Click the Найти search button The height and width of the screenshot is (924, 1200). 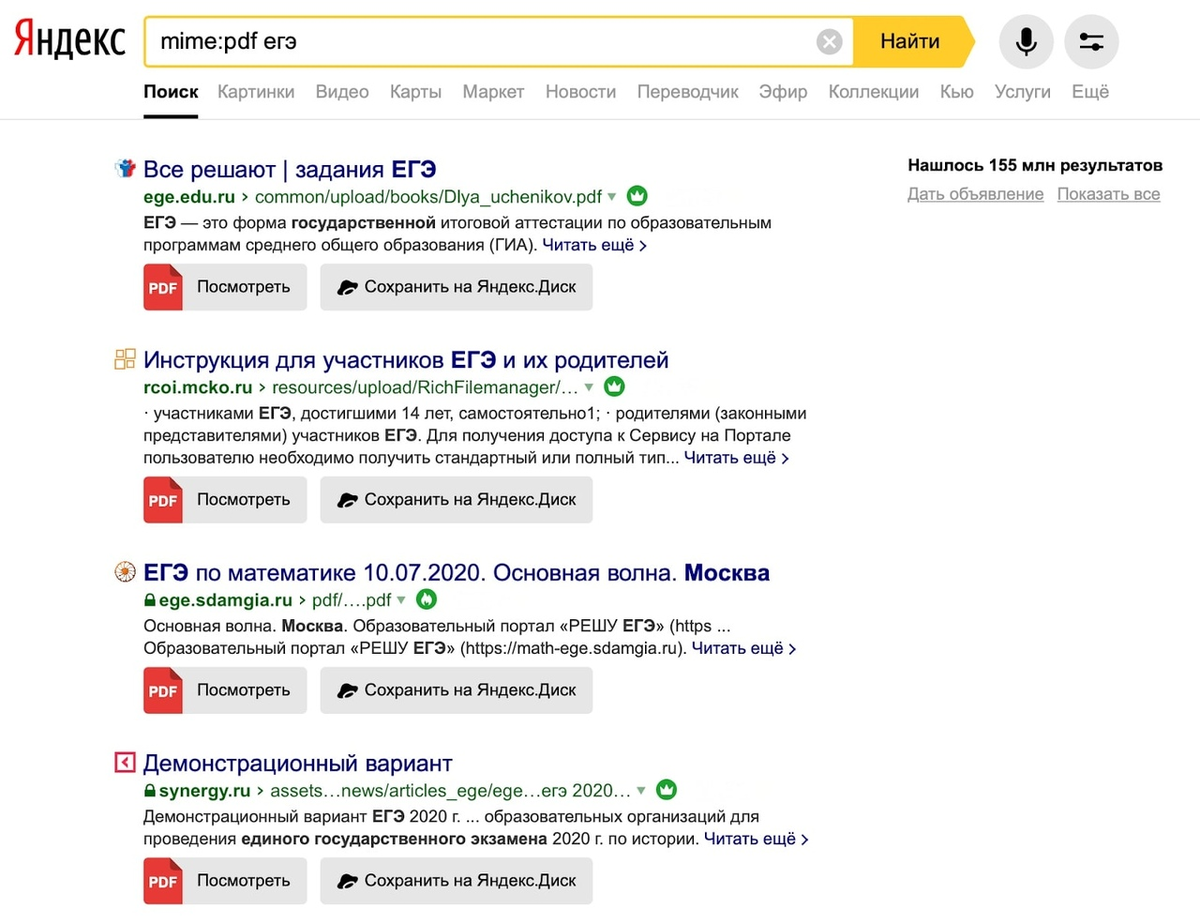click(910, 42)
